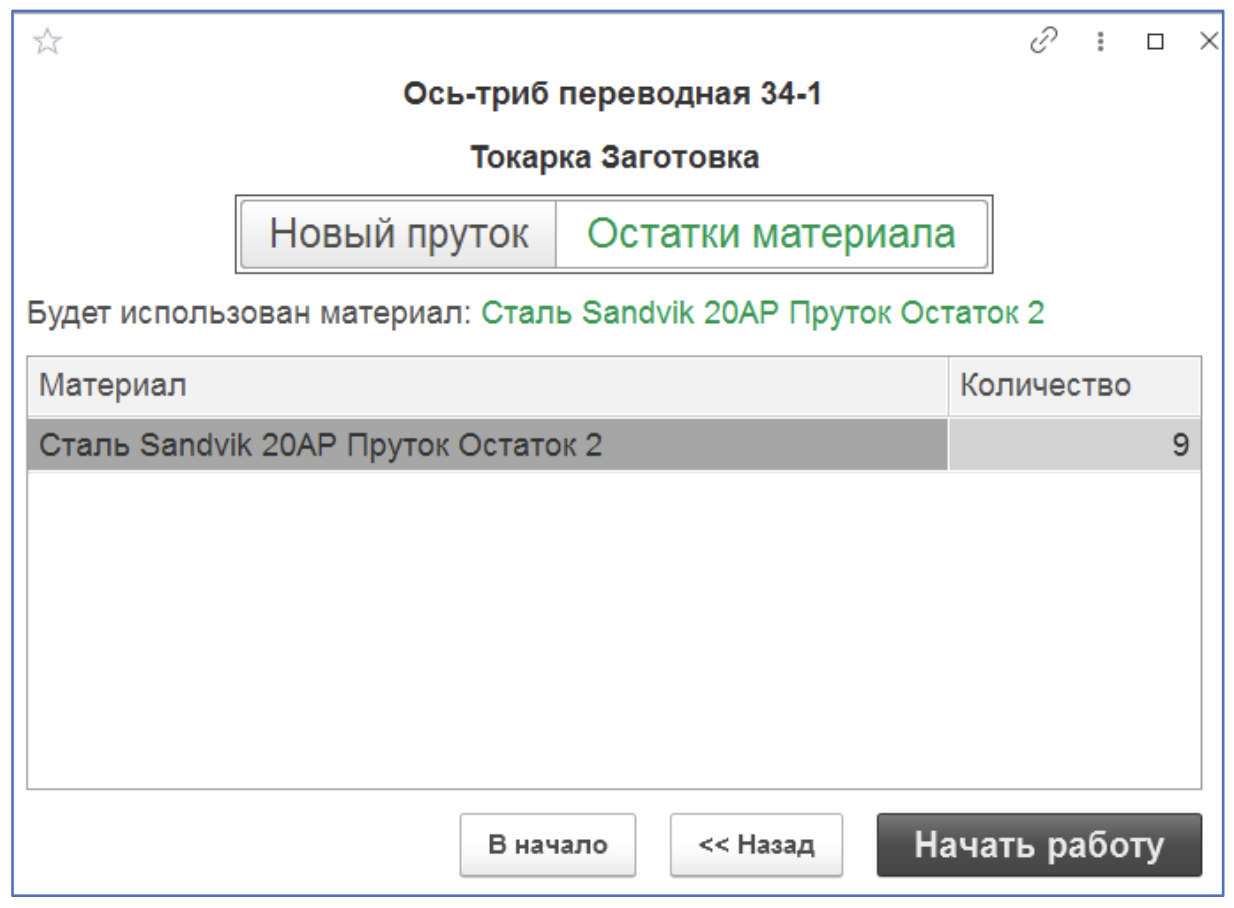Image resolution: width=1234 pixels, height=908 pixels.
Task: Close the dialog with the X icon
Action: (x=1209, y=41)
